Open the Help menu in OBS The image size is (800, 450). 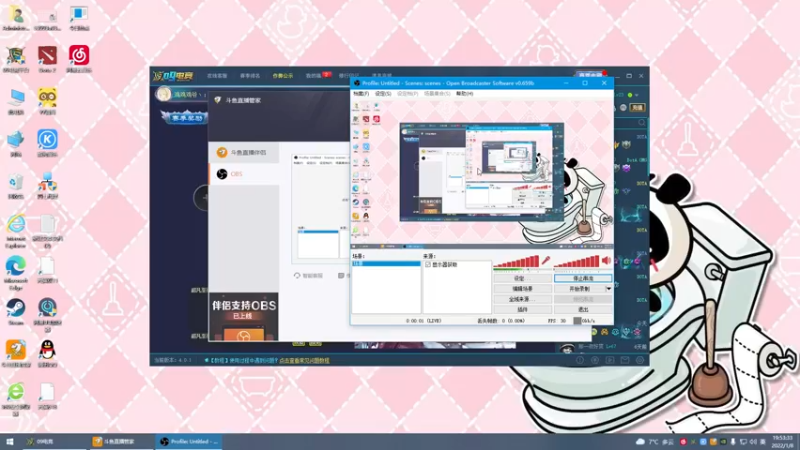[464, 94]
